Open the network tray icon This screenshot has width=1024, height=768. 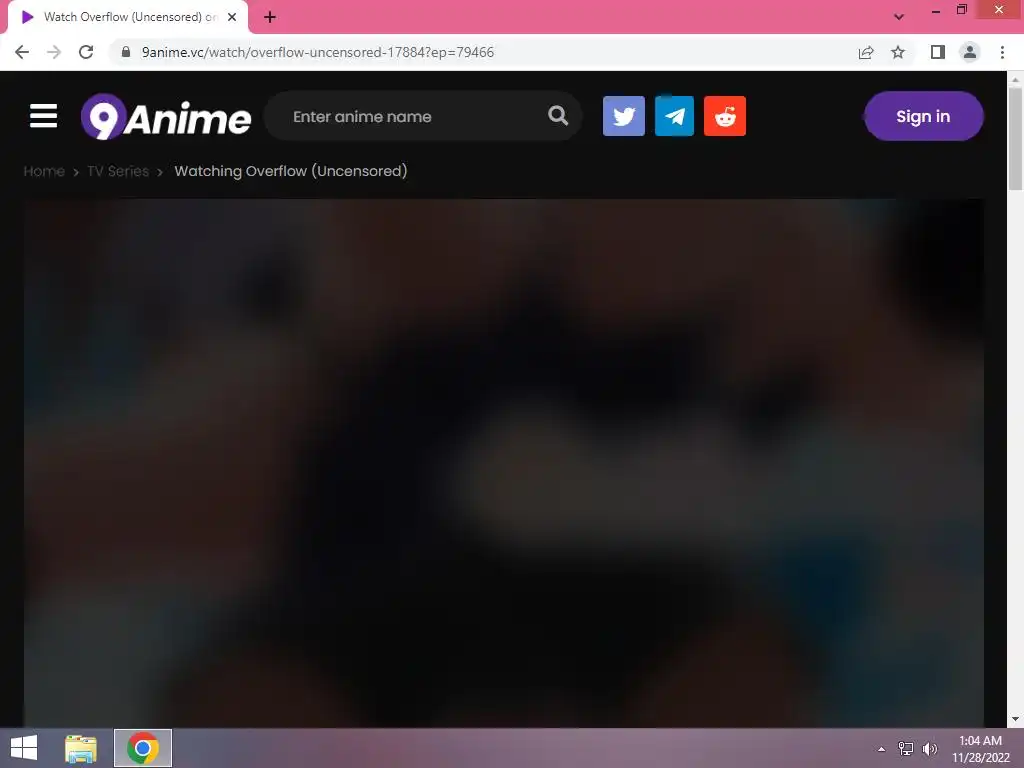tap(906, 749)
